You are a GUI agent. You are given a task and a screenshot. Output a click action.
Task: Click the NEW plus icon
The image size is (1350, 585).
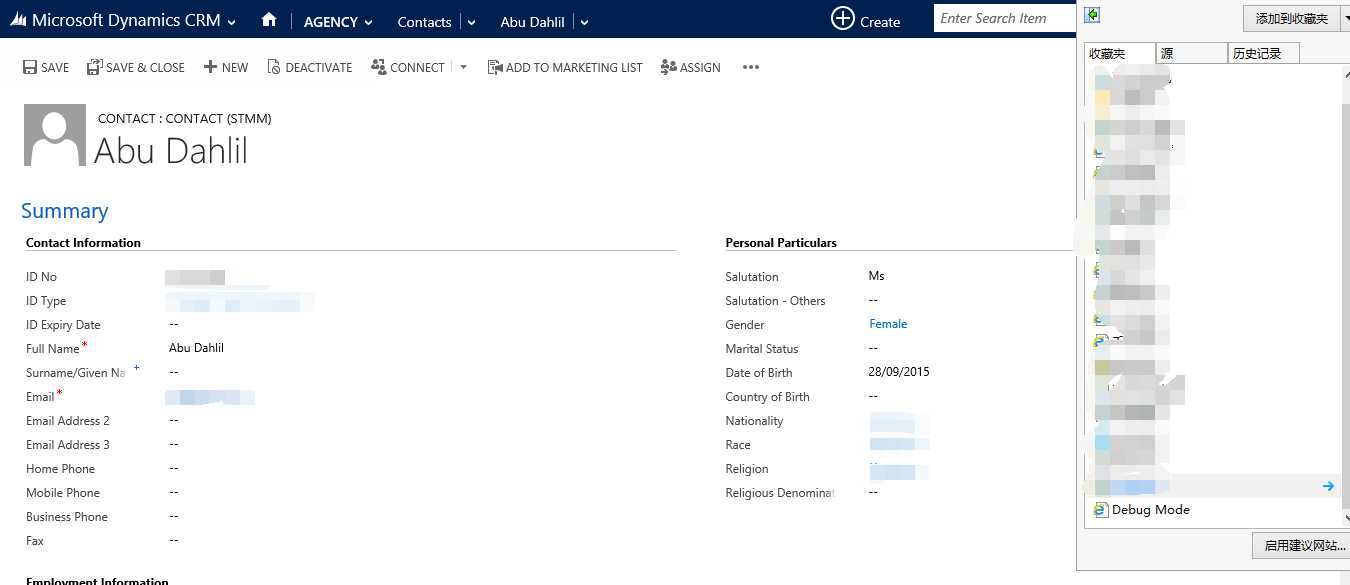(x=210, y=67)
